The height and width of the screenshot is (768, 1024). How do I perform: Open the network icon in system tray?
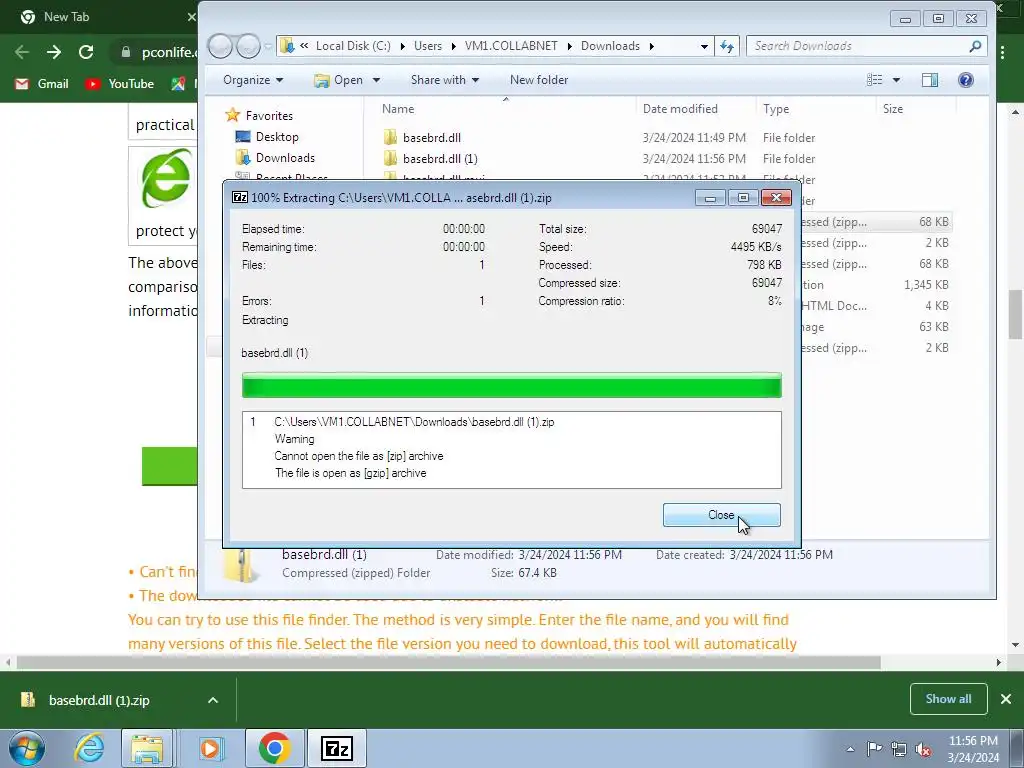[x=899, y=749]
